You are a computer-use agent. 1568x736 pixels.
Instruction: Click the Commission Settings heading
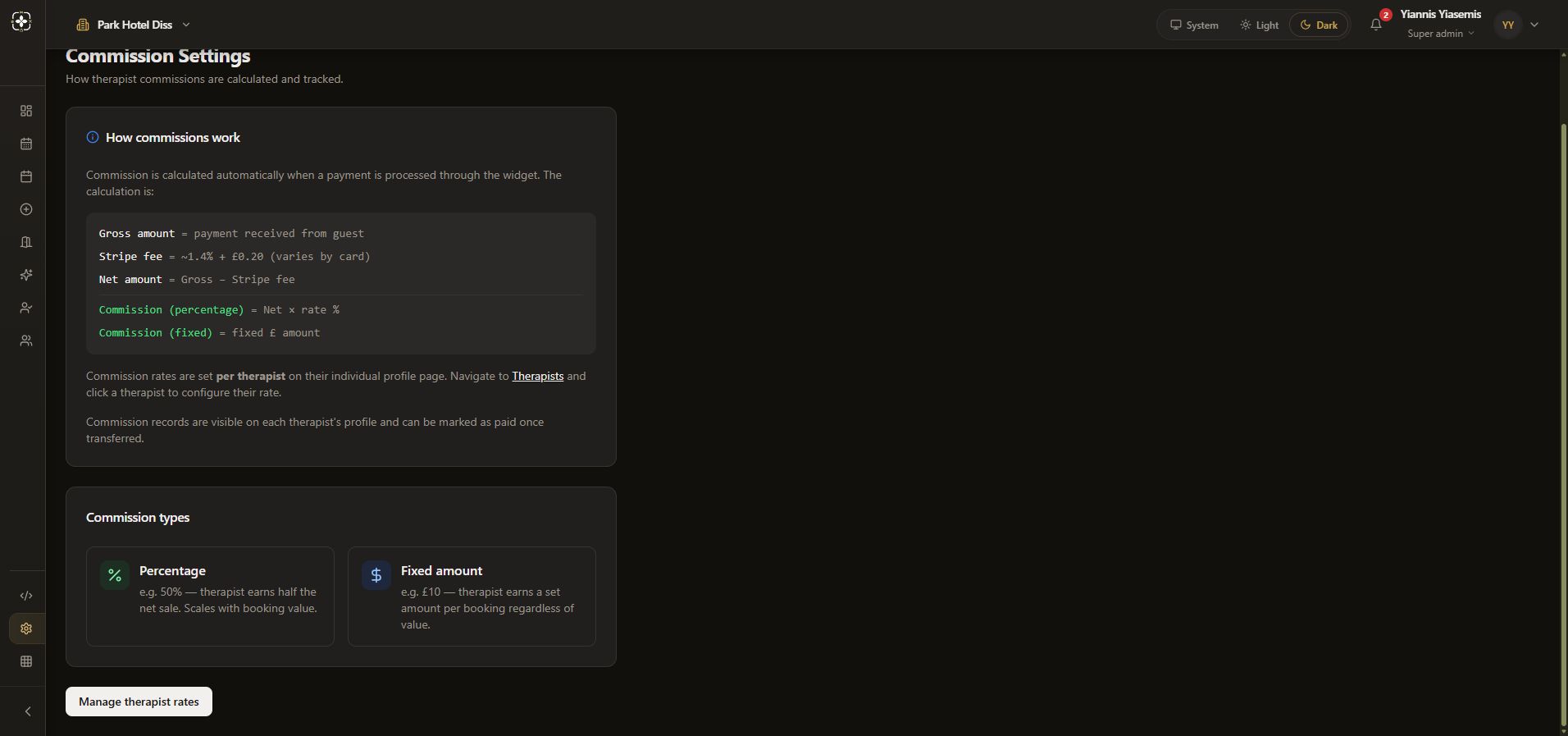point(158,56)
